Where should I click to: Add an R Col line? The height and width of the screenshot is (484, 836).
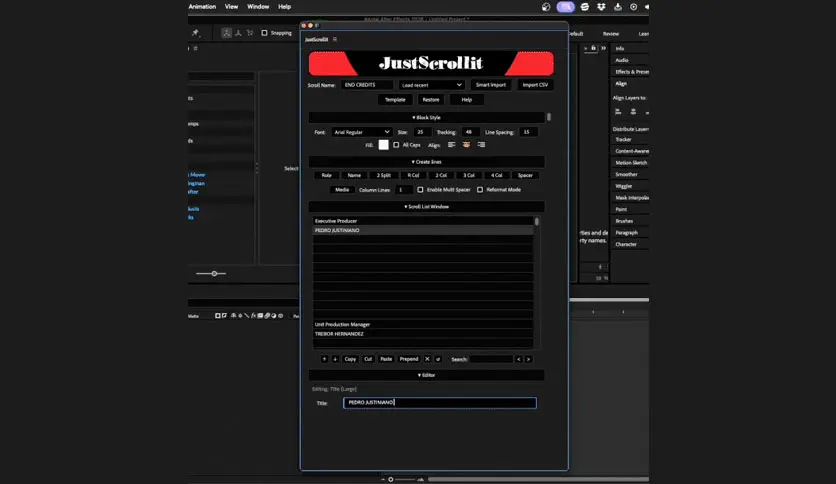pos(413,175)
